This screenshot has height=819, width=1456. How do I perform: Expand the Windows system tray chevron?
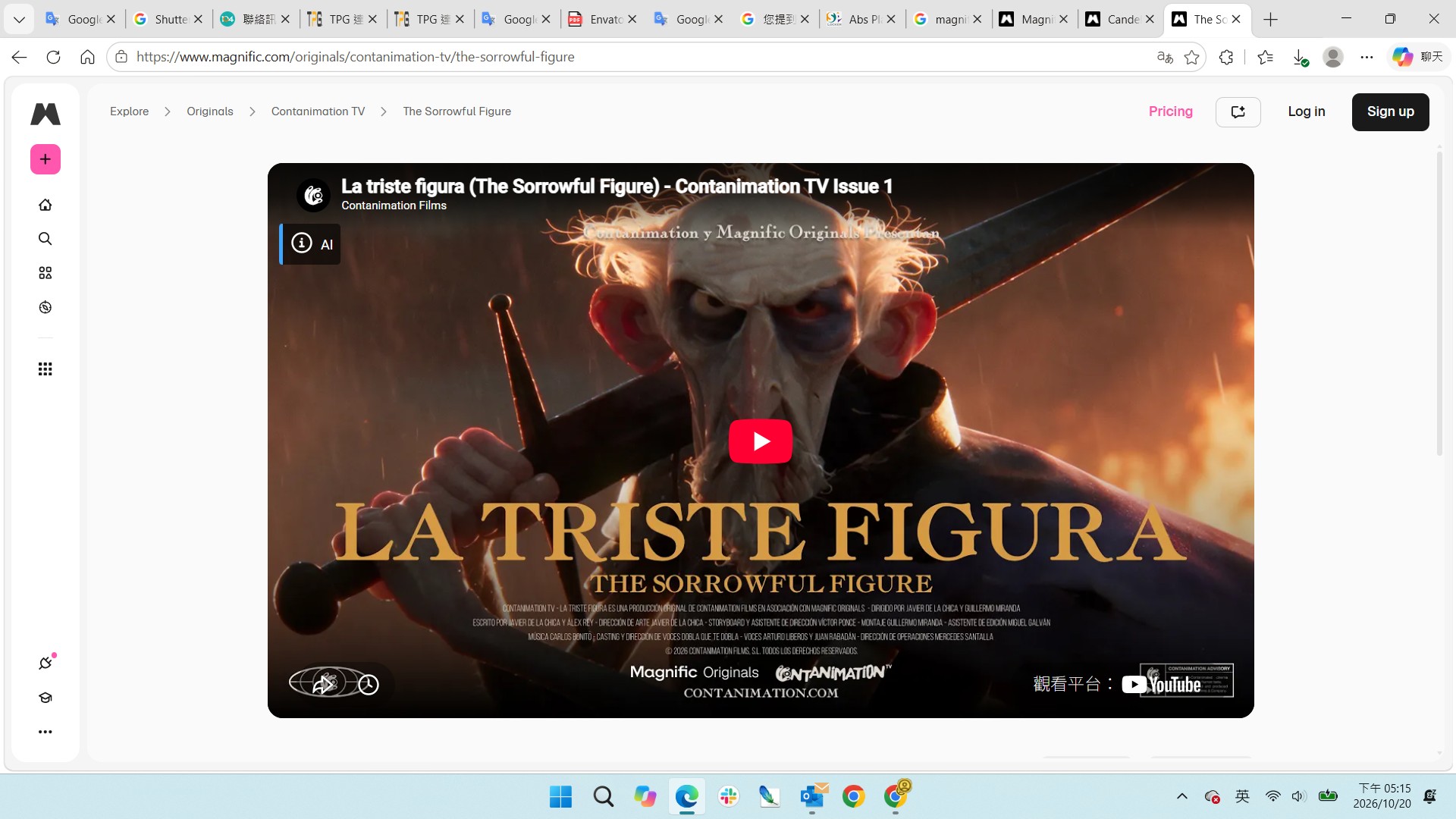1181,796
